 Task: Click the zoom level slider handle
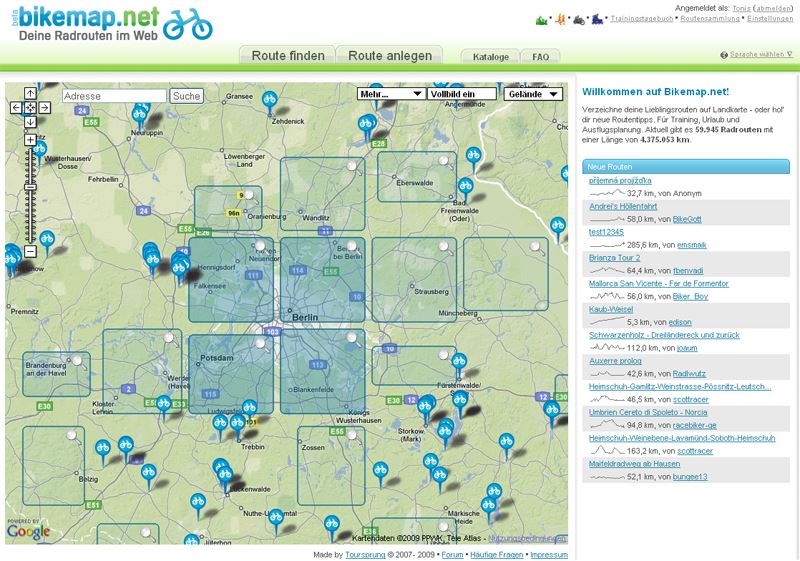pyautogui.click(x=30, y=187)
